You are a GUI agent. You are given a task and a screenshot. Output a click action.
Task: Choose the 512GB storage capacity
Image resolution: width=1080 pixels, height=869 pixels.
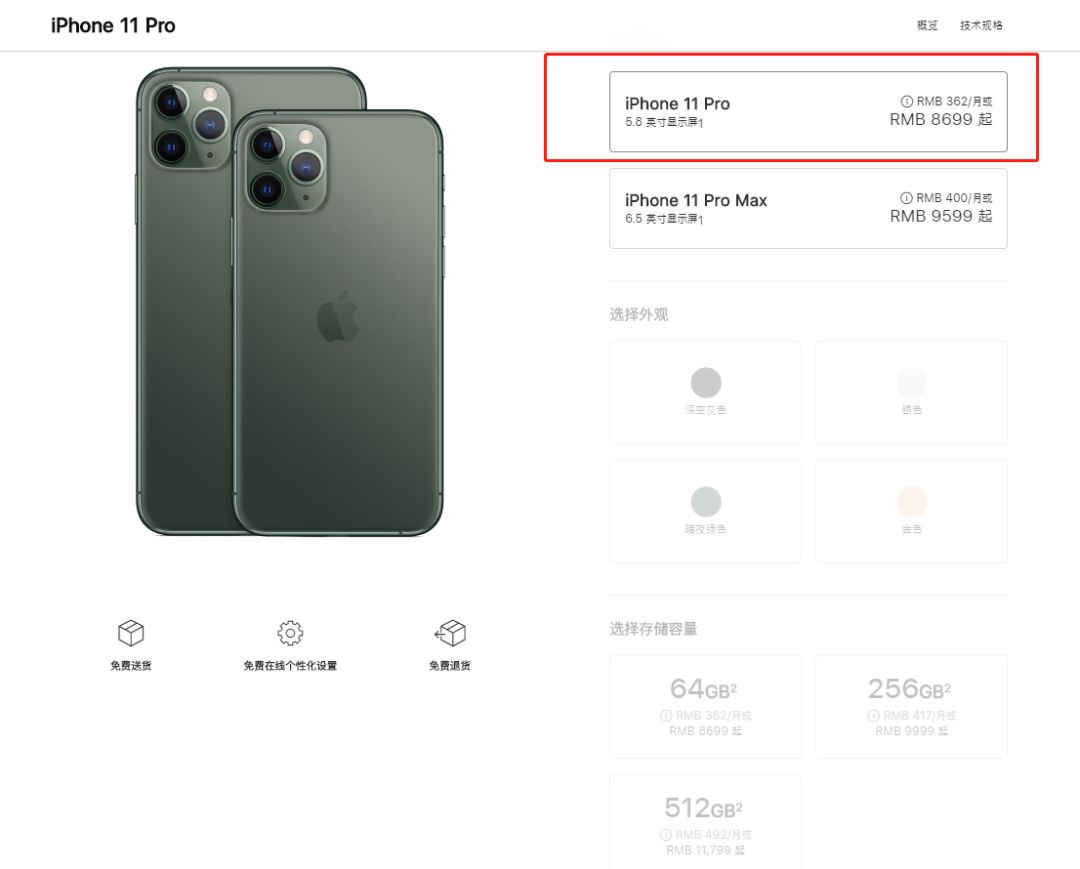pyautogui.click(x=705, y=820)
